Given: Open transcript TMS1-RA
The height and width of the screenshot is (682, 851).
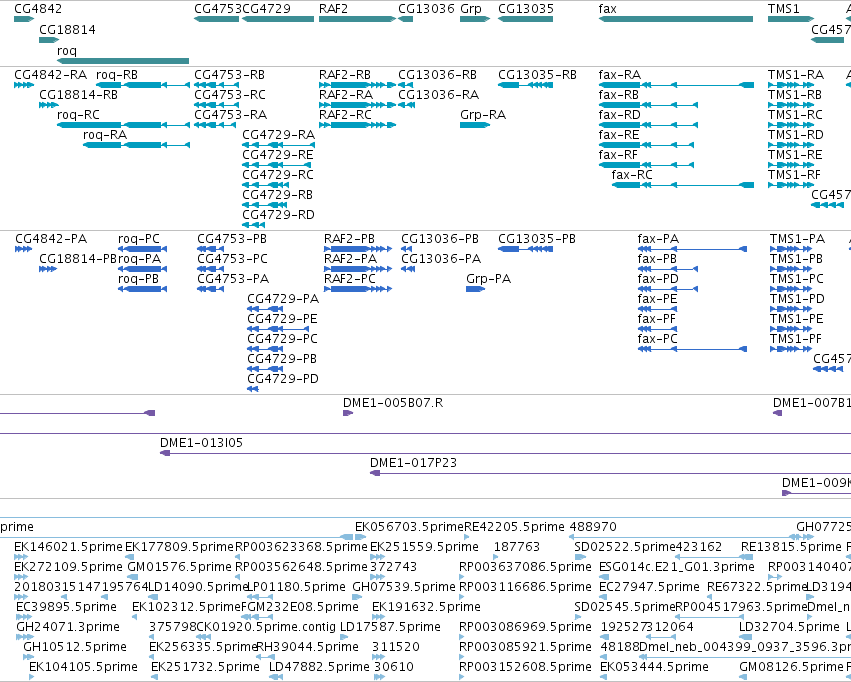Looking at the screenshot, I should coord(791,85).
